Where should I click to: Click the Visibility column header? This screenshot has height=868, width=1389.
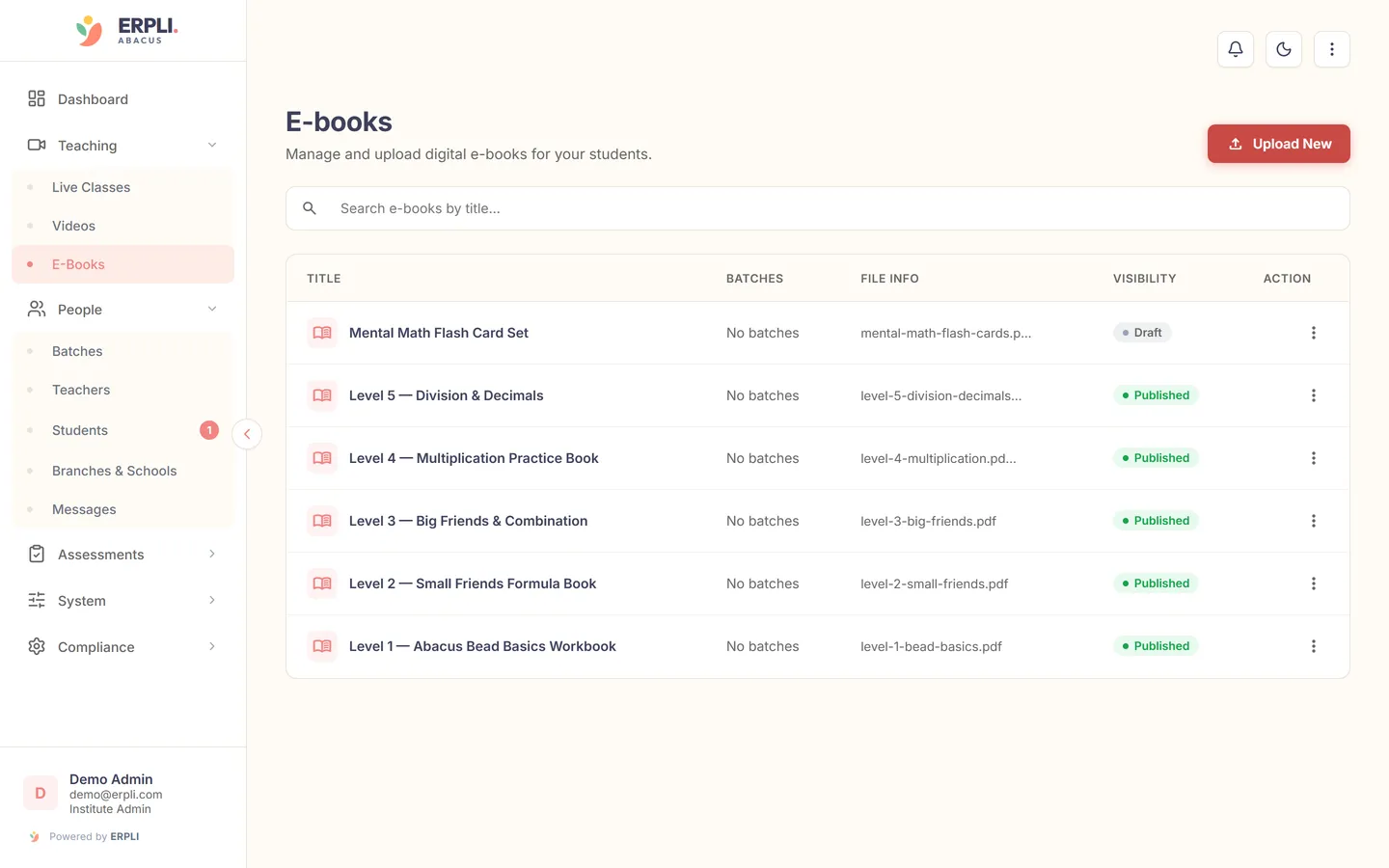(1145, 279)
